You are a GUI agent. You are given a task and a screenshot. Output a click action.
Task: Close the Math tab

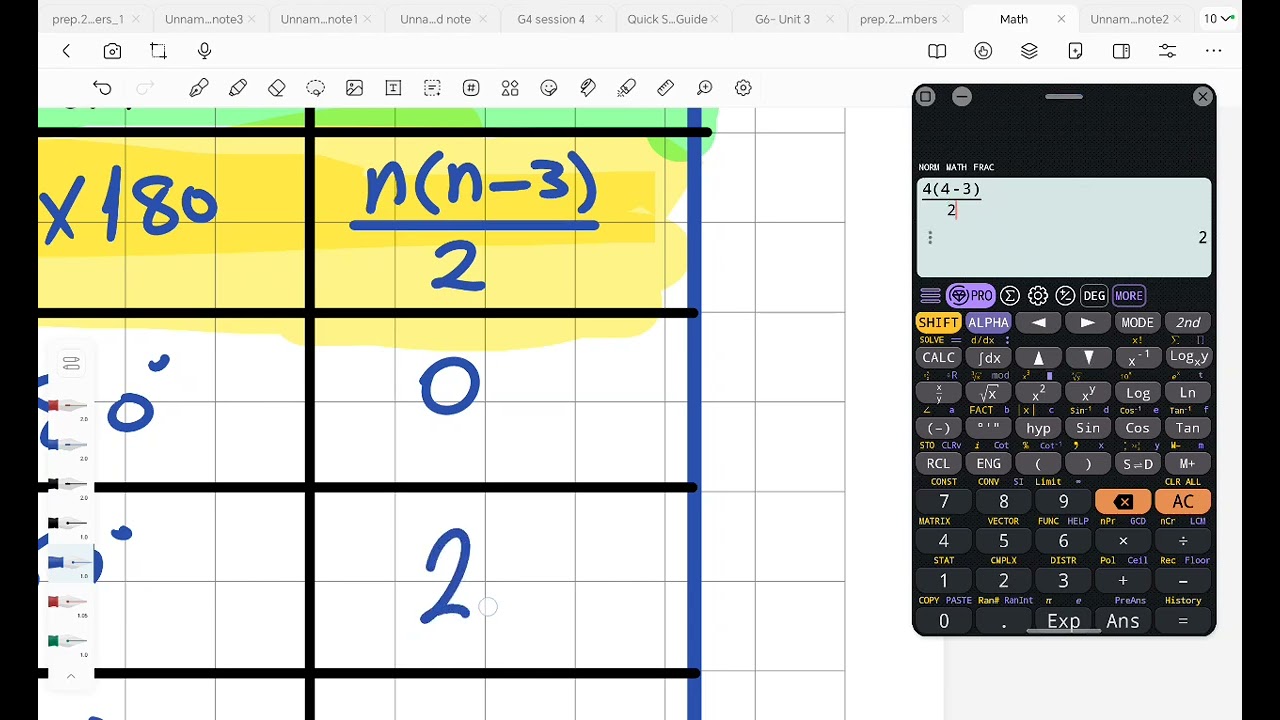pyautogui.click(x=1061, y=19)
